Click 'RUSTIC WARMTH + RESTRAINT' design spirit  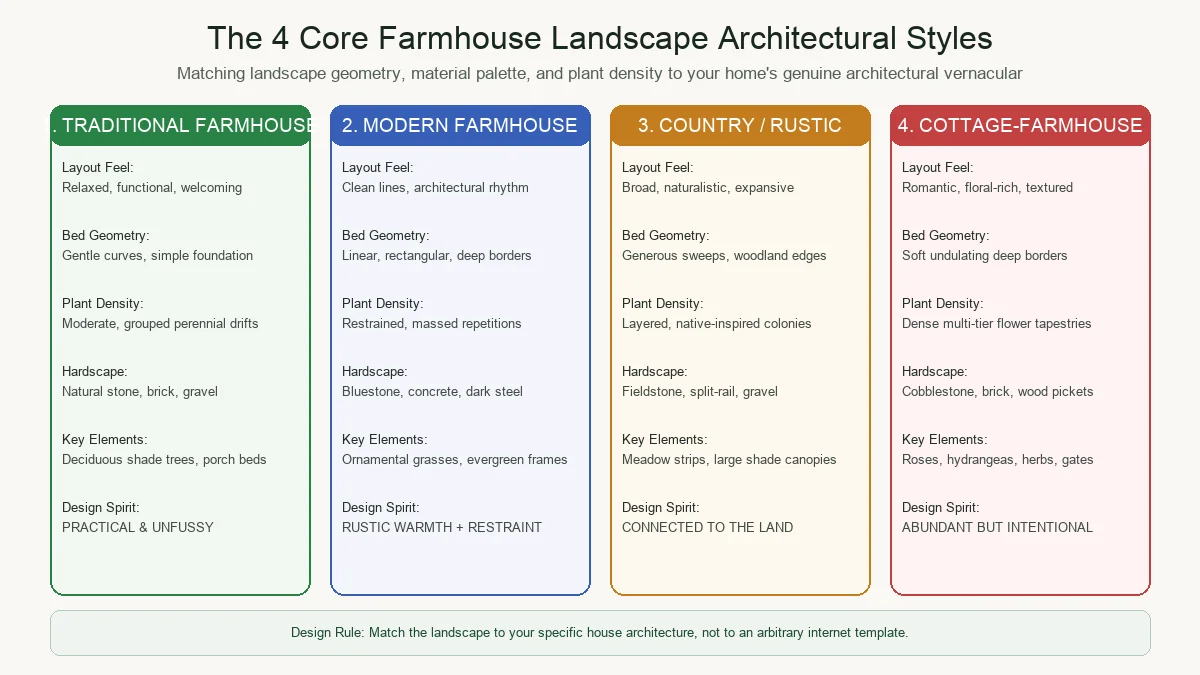tap(442, 527)
